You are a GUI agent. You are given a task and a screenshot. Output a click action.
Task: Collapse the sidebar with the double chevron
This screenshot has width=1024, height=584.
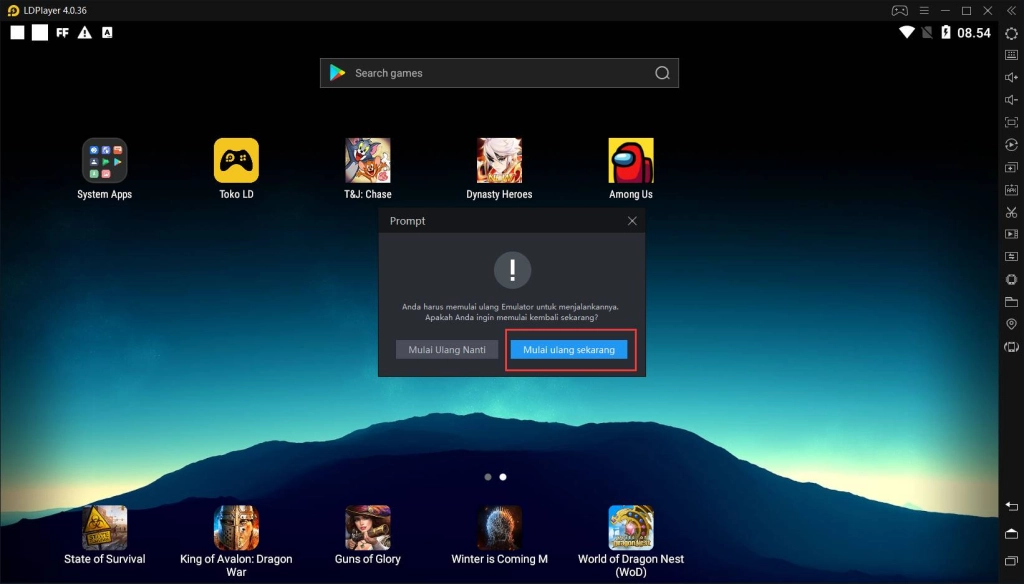pos(1011,10)
